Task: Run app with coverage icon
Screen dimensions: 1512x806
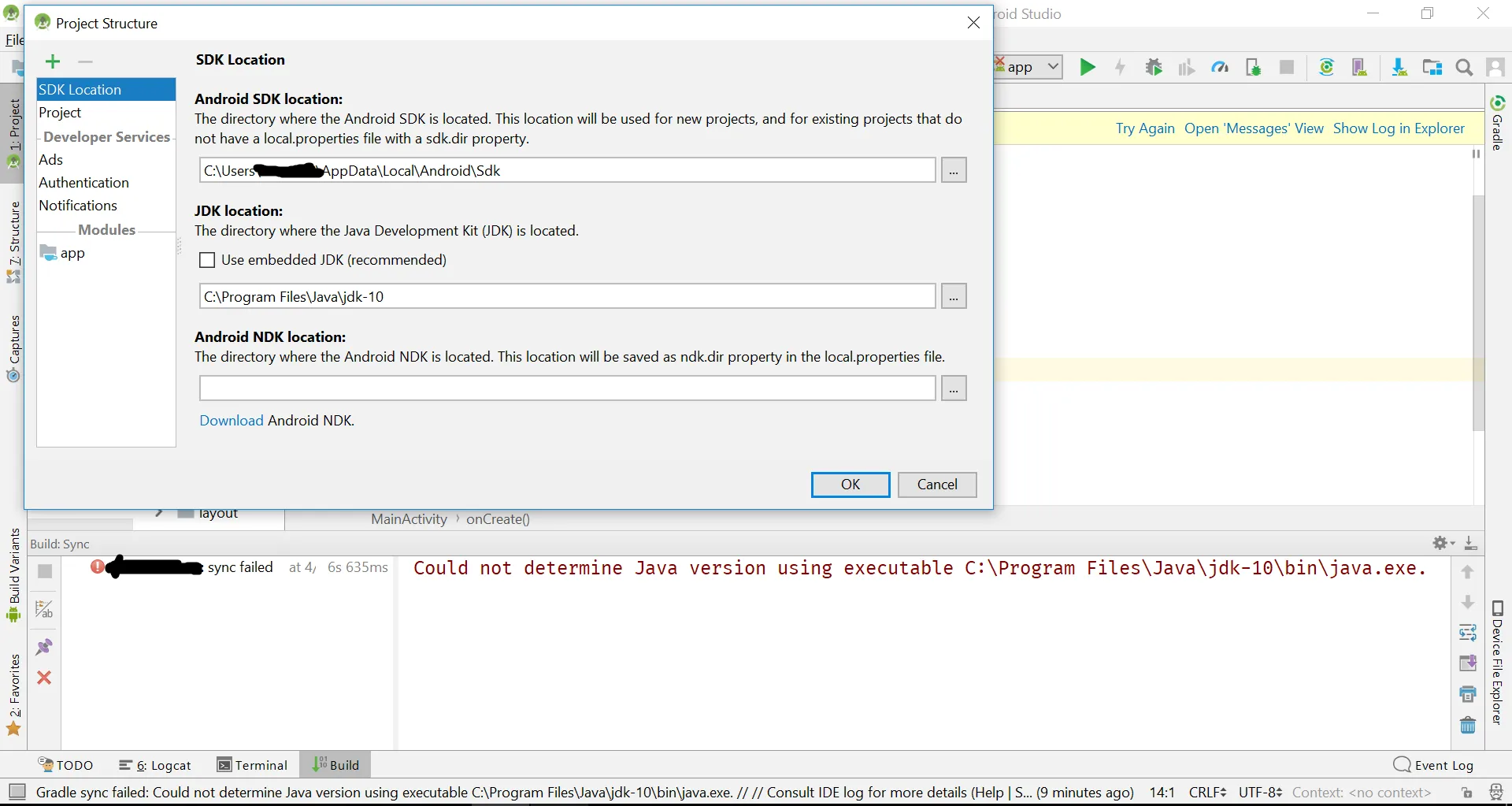Action: pyautogui.click(x=1187, y=67)
